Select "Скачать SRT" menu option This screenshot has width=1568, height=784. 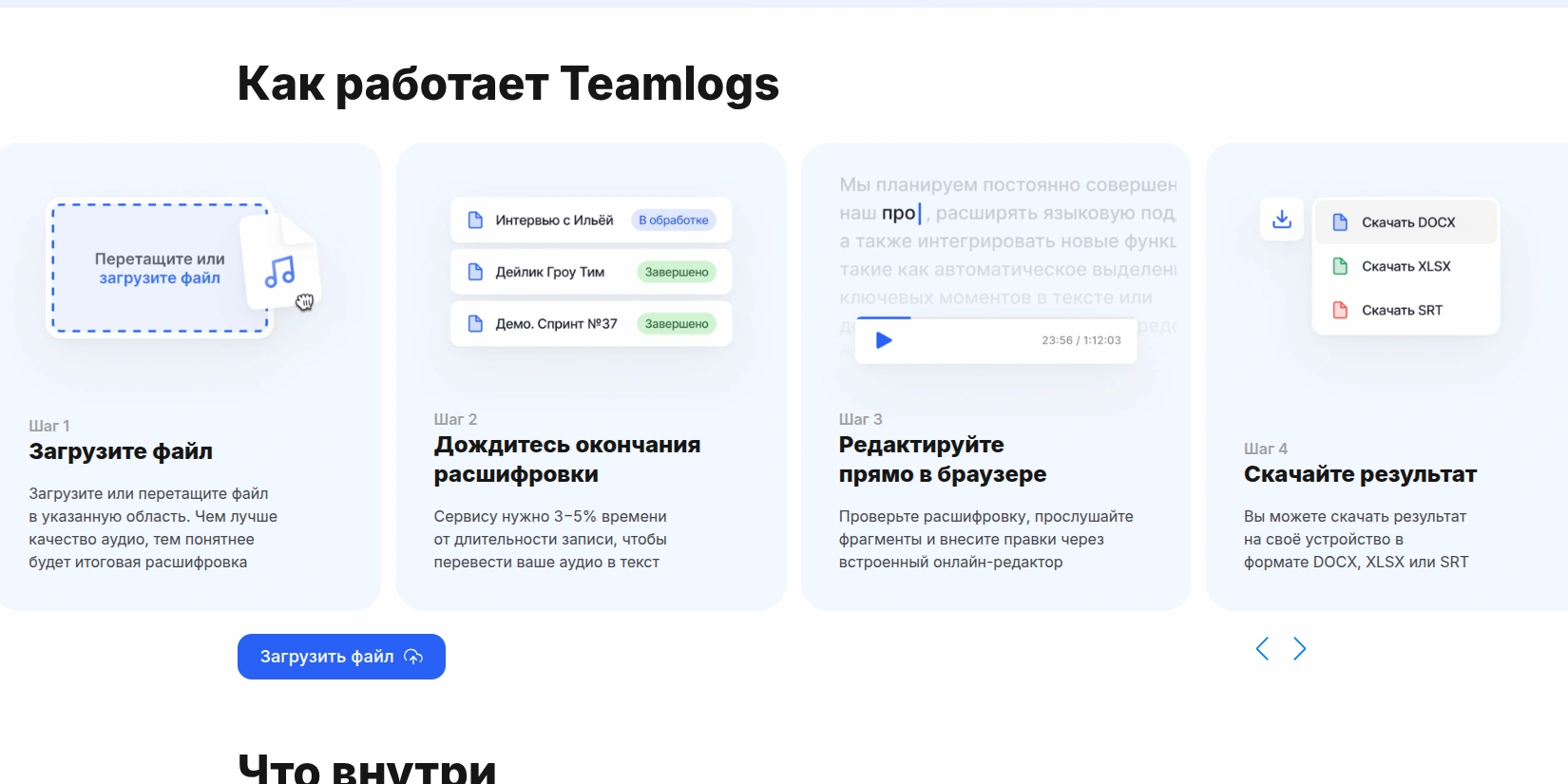pos(1406,310)
